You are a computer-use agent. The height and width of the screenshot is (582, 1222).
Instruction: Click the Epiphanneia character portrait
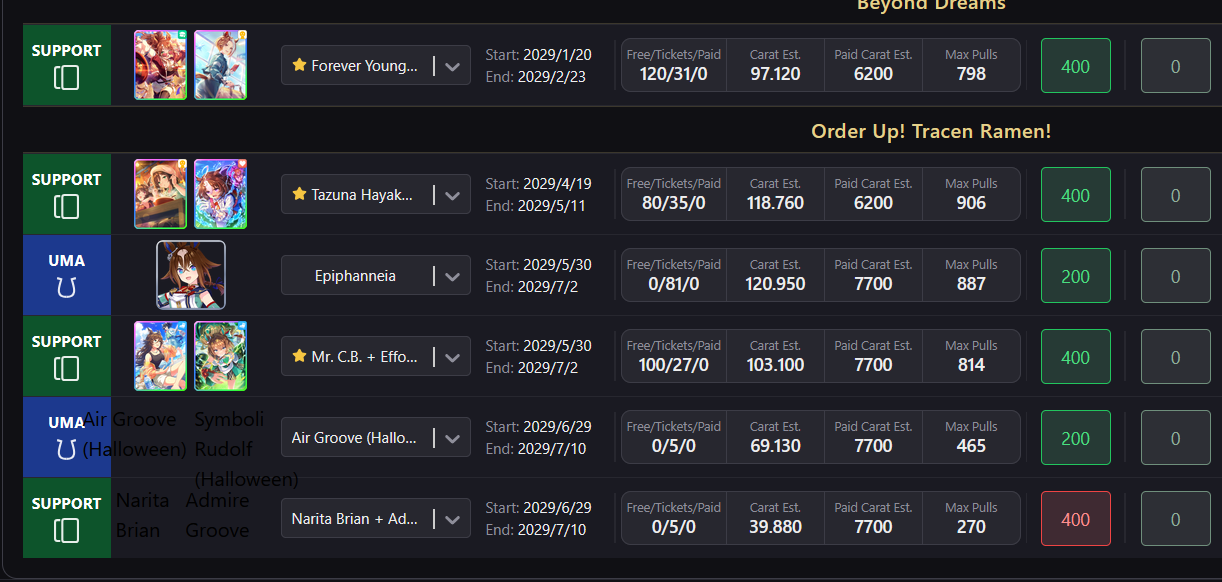[191, 275]
